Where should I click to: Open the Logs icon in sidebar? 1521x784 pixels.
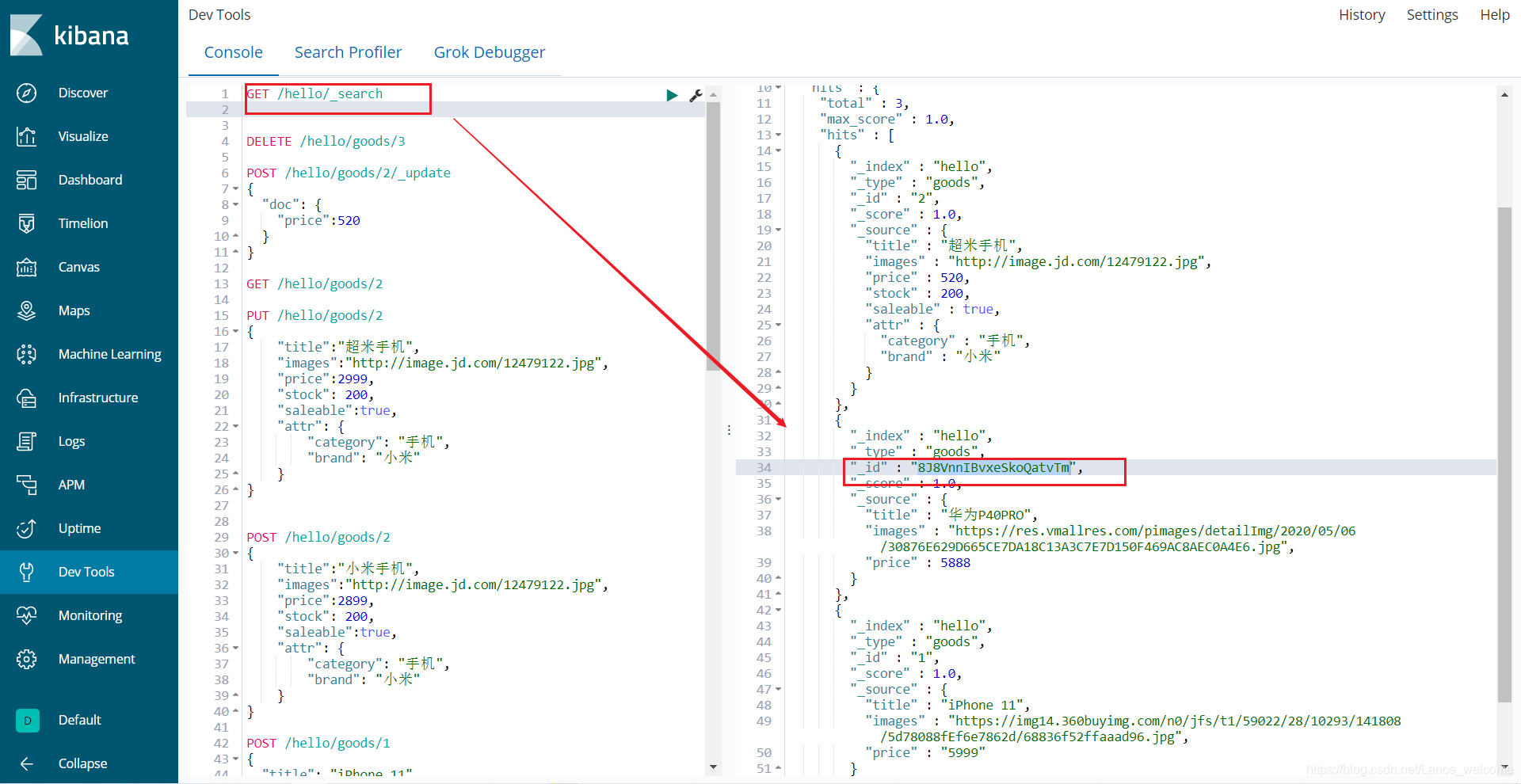pyautogui.click(x=26, y=441)
